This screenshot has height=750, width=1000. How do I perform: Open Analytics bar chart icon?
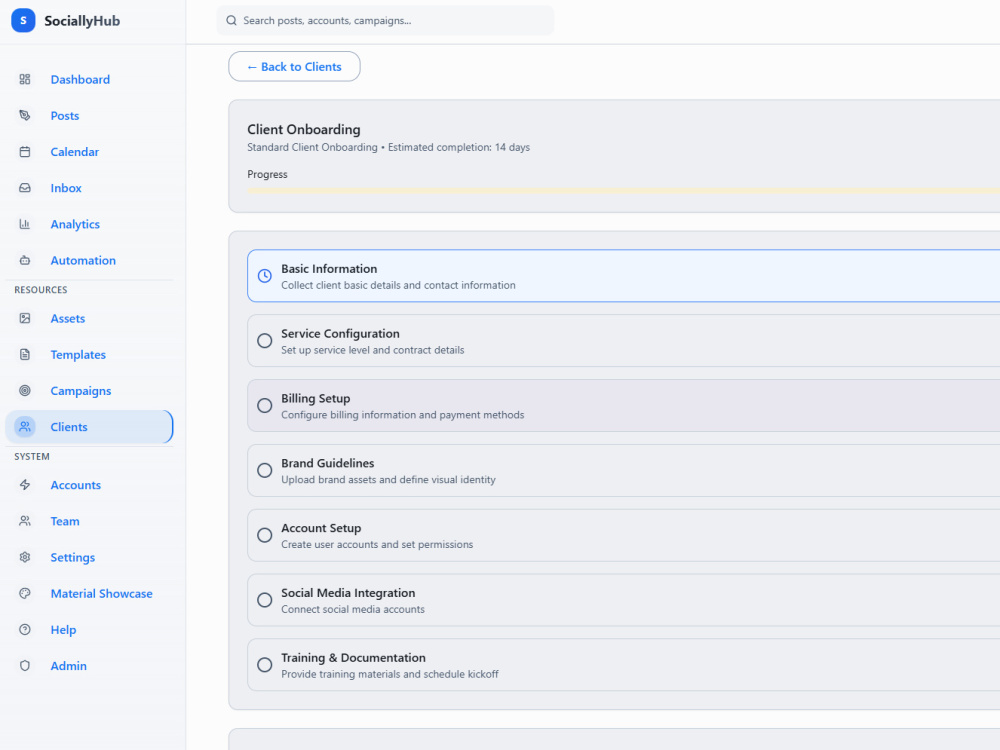coord(25,224)
